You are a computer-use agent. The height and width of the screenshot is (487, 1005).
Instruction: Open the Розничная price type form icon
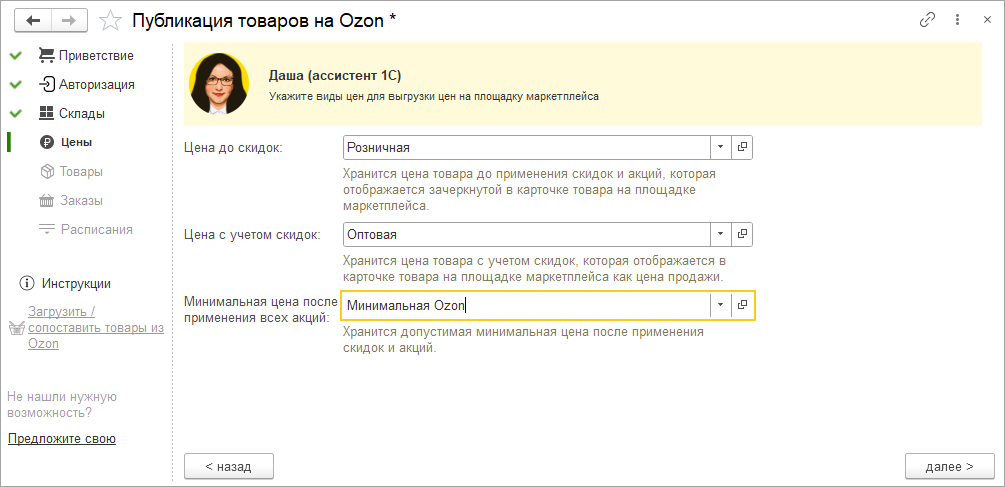click(x=743, y=147)
